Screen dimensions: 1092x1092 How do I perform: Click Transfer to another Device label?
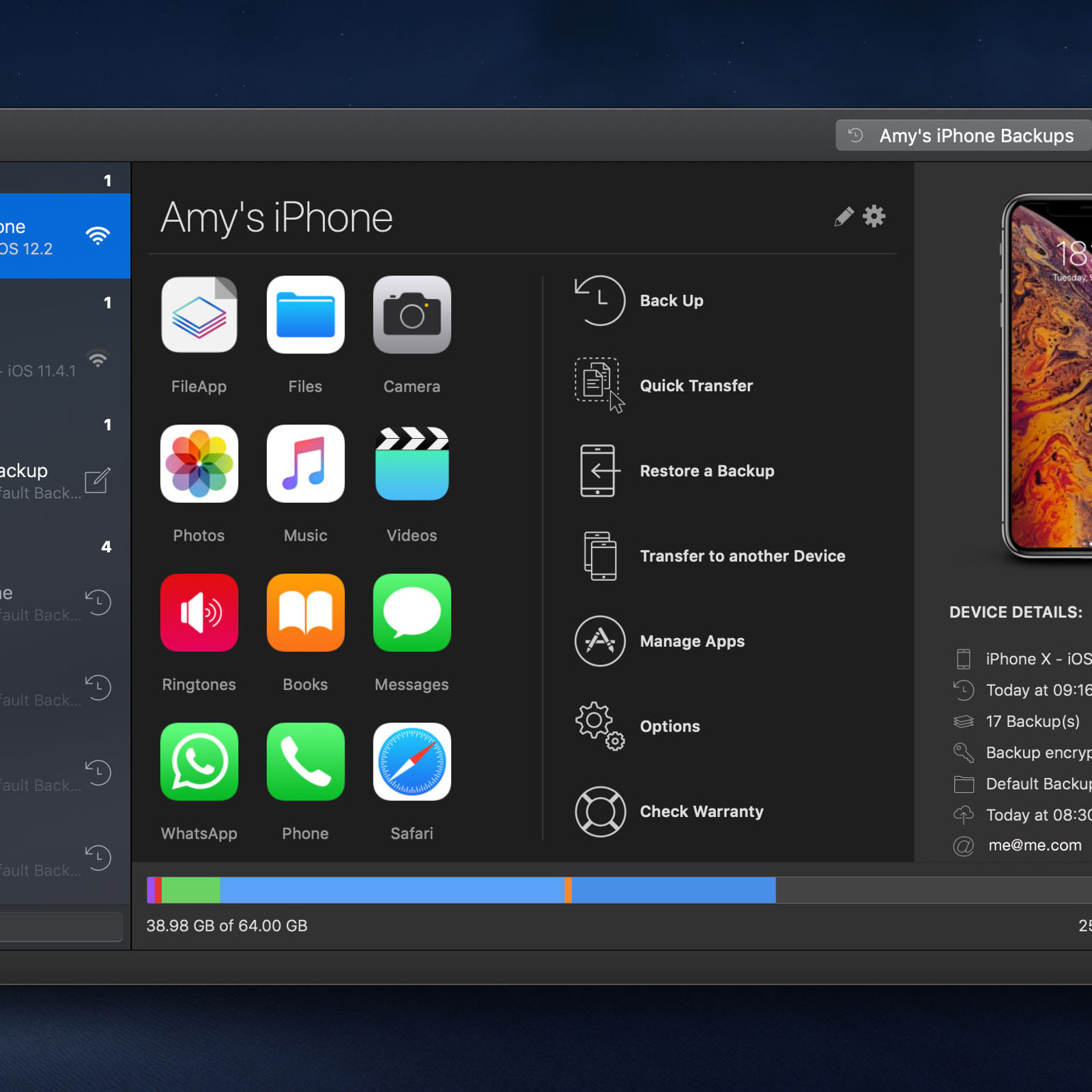pos(743,556)
